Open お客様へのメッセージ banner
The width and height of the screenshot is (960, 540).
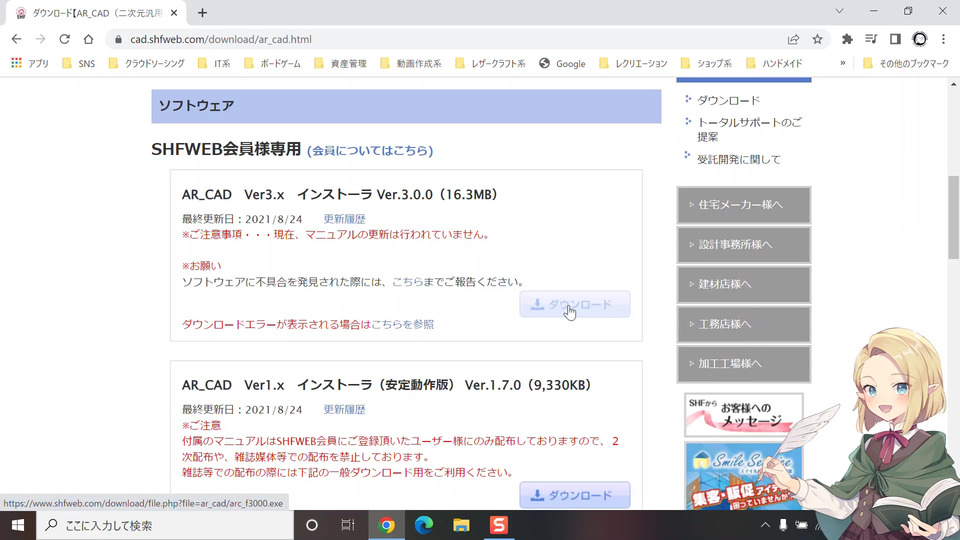tap(743, 414)
